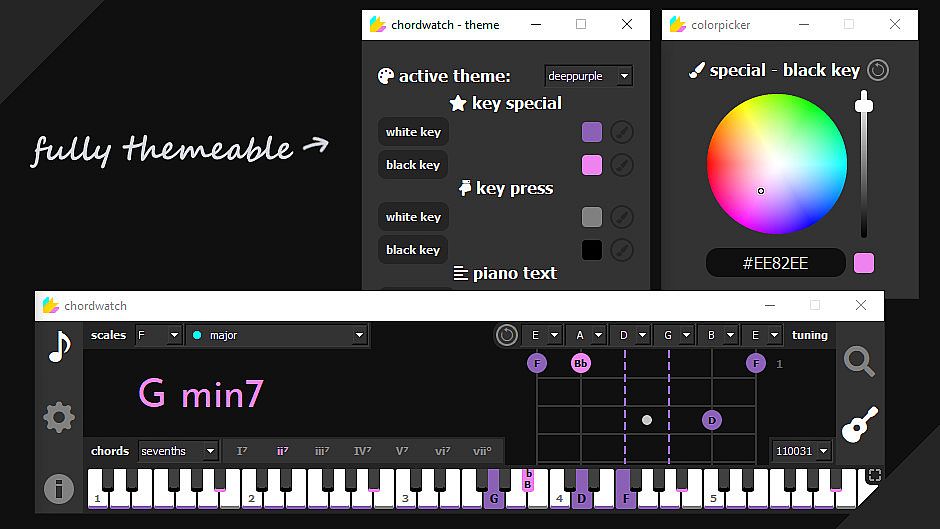
Task: Open the first E string tuning dropdown
Action: click(542, 335)
